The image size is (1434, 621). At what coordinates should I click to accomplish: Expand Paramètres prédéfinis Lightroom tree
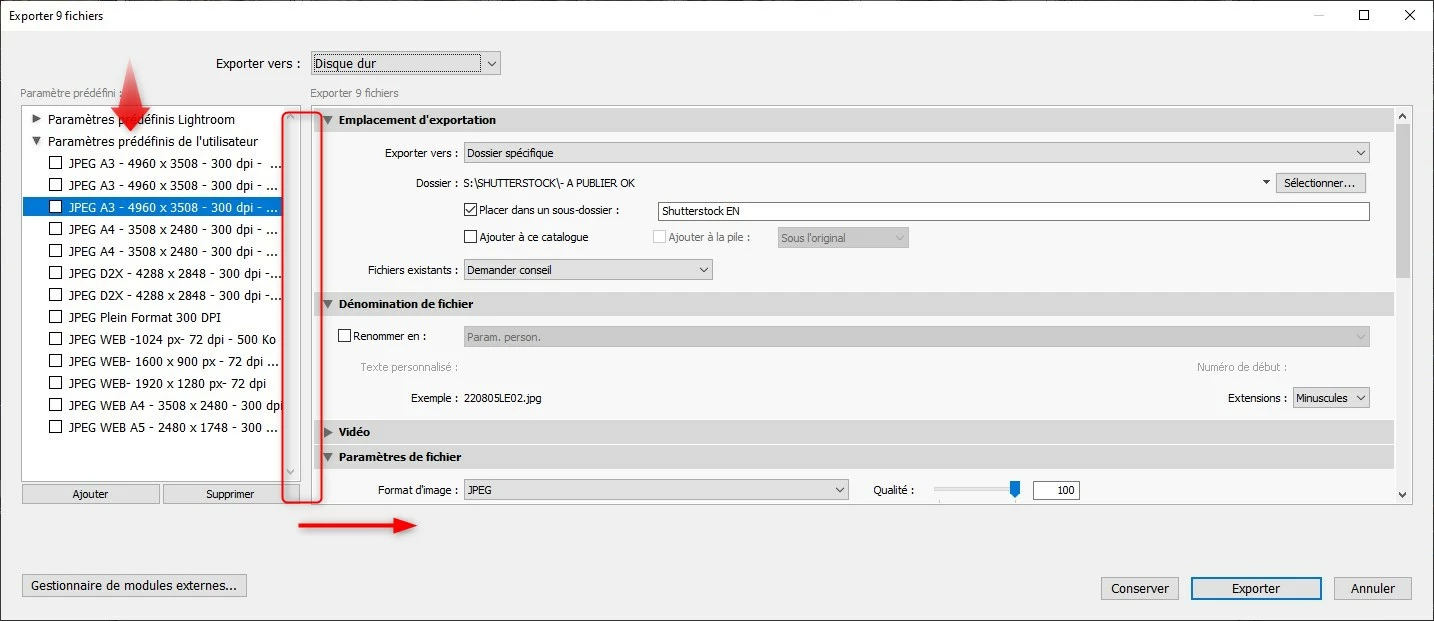coord(37,119)
